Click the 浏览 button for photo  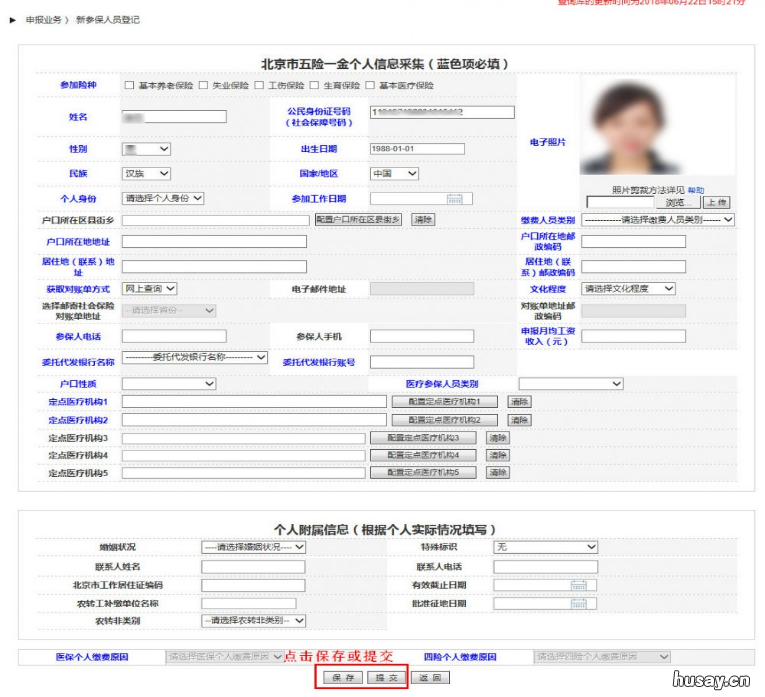[x=677, y=202]
